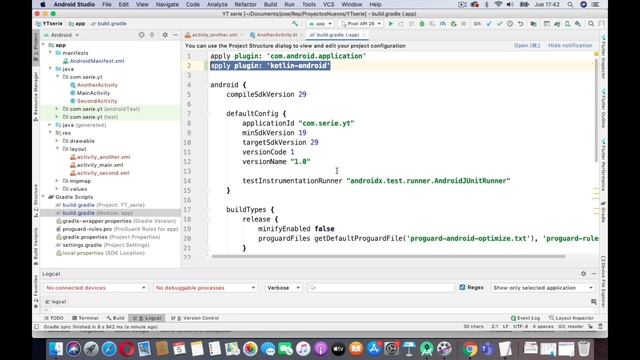Open Show only selected application dropdown
This screenshot has width=640, height=360.
(x=543, y=288)
